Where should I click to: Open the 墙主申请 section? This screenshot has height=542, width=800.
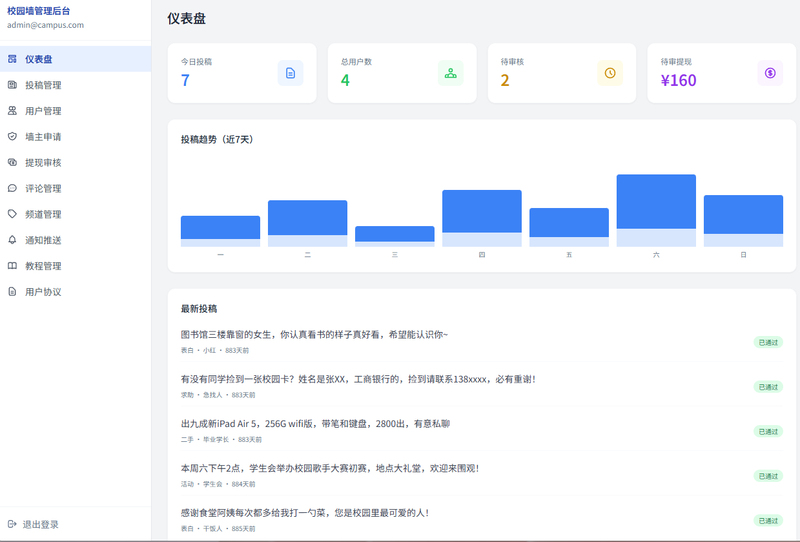(x=76, y=136)
